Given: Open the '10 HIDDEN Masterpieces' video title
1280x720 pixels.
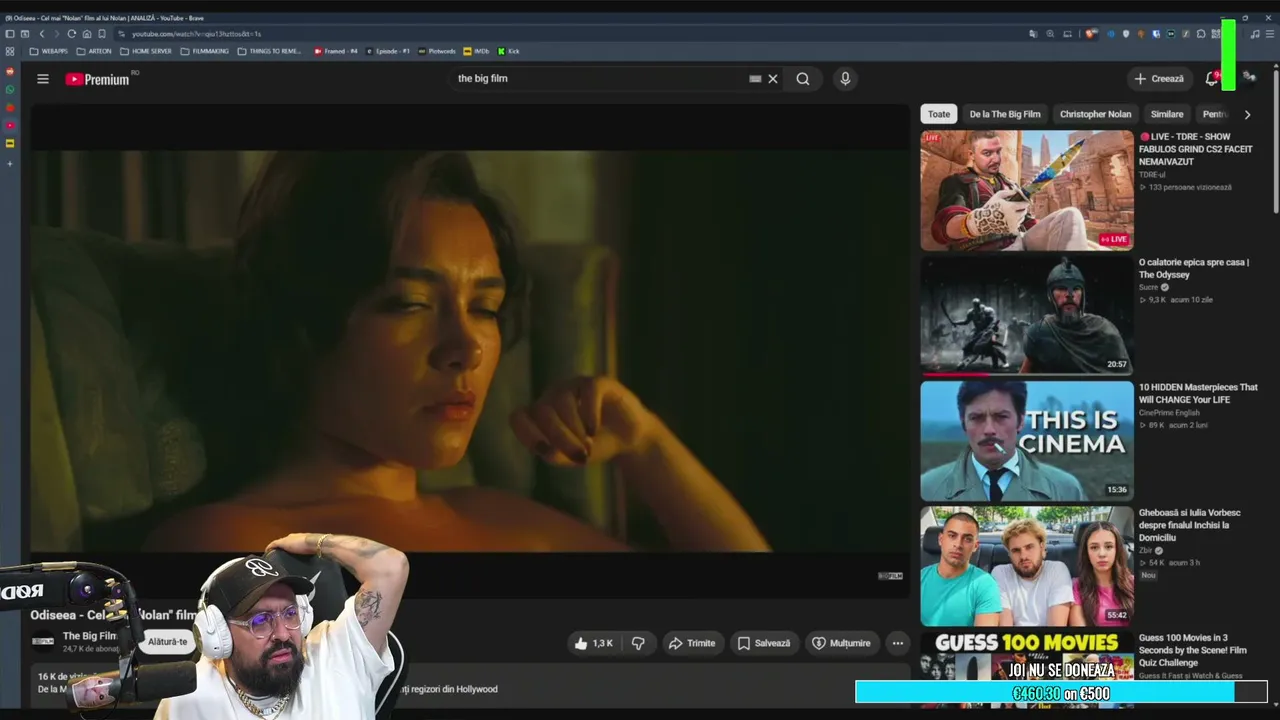Looking at the screenshot, I should tap(1198, 393).
